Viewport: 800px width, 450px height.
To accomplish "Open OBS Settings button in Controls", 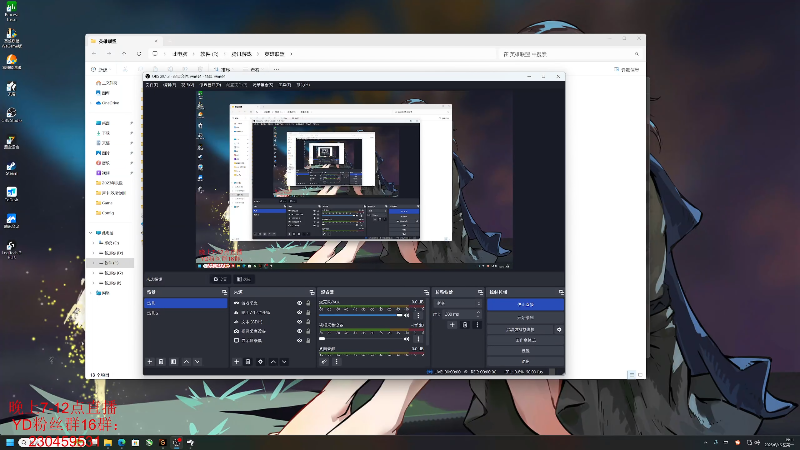I will [x=526, y=351].
